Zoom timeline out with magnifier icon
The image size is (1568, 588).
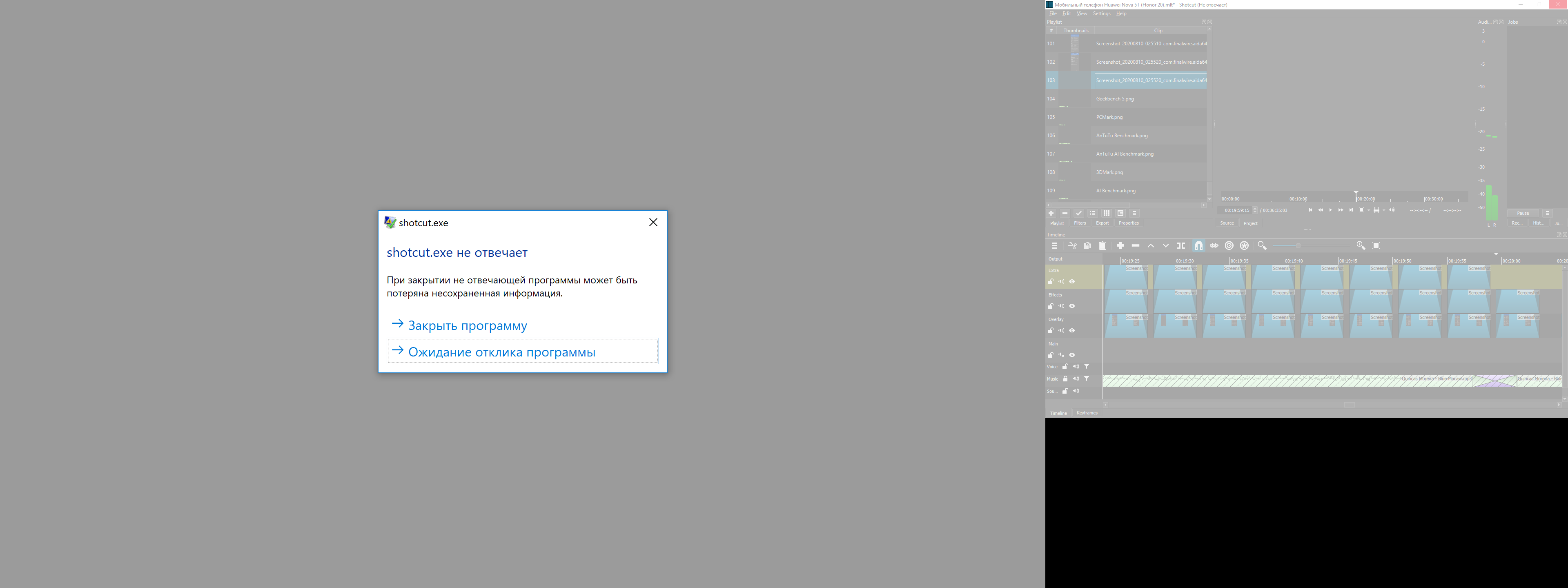pos(1263,246)
